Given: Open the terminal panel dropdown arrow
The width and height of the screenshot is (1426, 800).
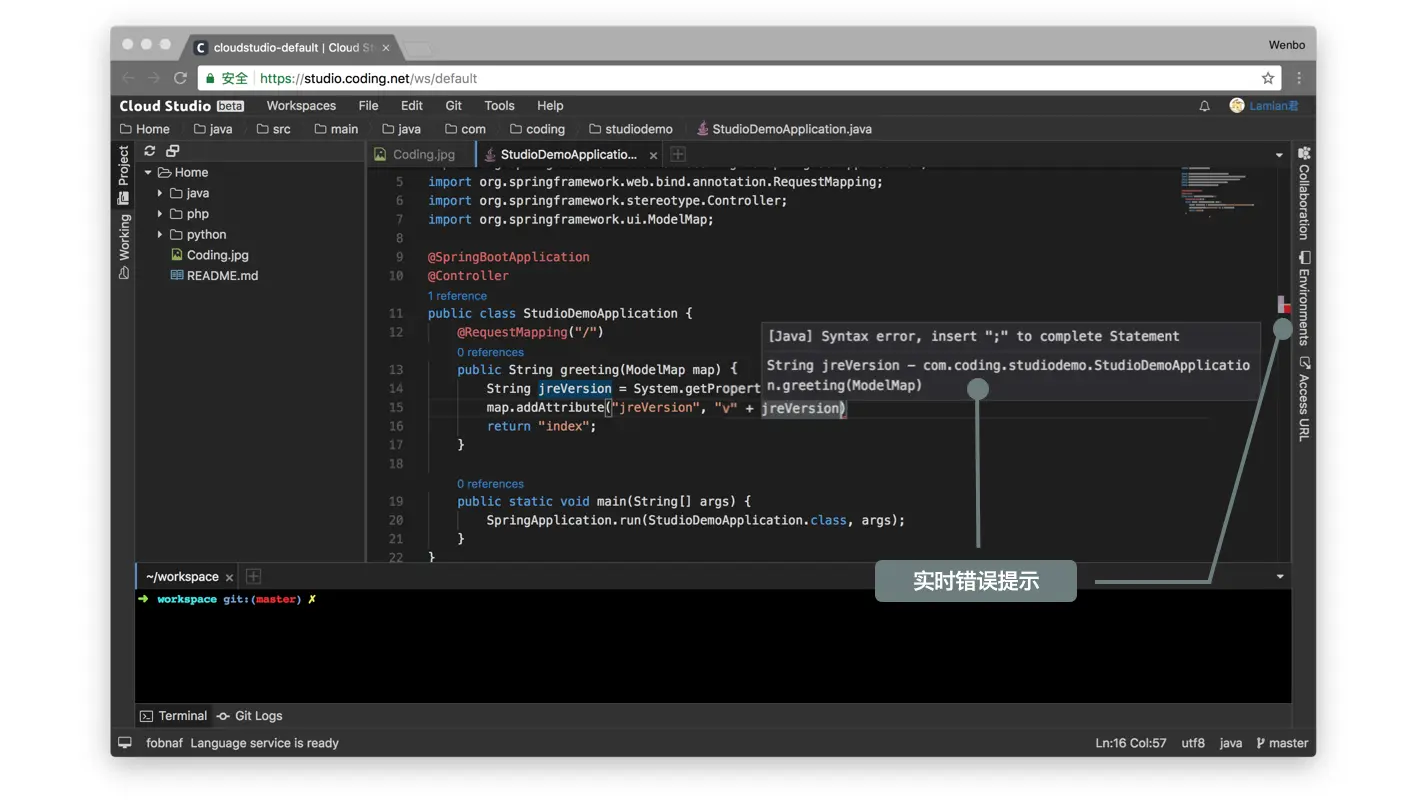Looking at the screenshot, I should [x=1279, y=577].
